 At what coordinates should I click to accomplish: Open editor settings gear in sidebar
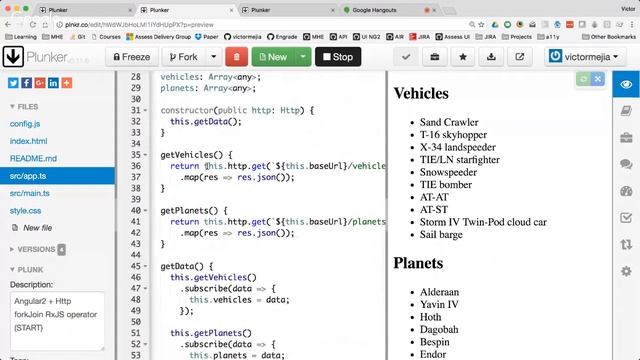tap(626, 271)
